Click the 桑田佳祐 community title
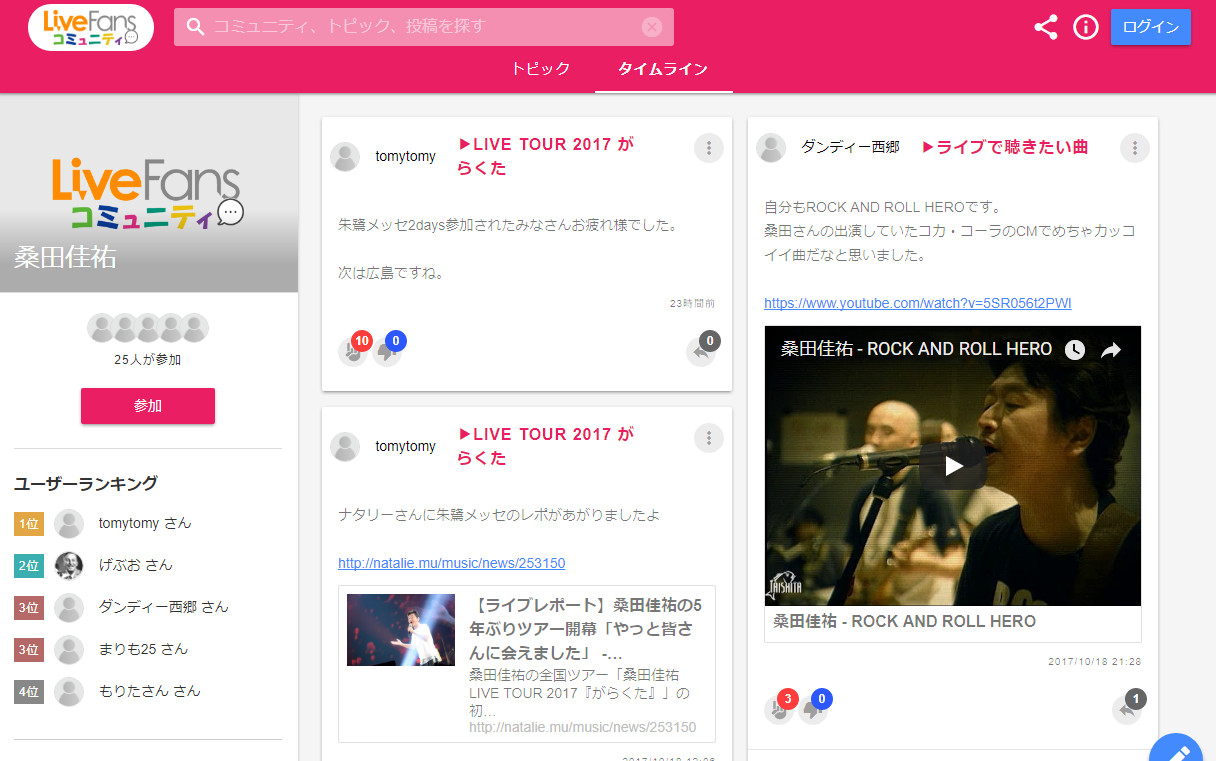This screenshot has height=761, width=1216. click(65, 257)
